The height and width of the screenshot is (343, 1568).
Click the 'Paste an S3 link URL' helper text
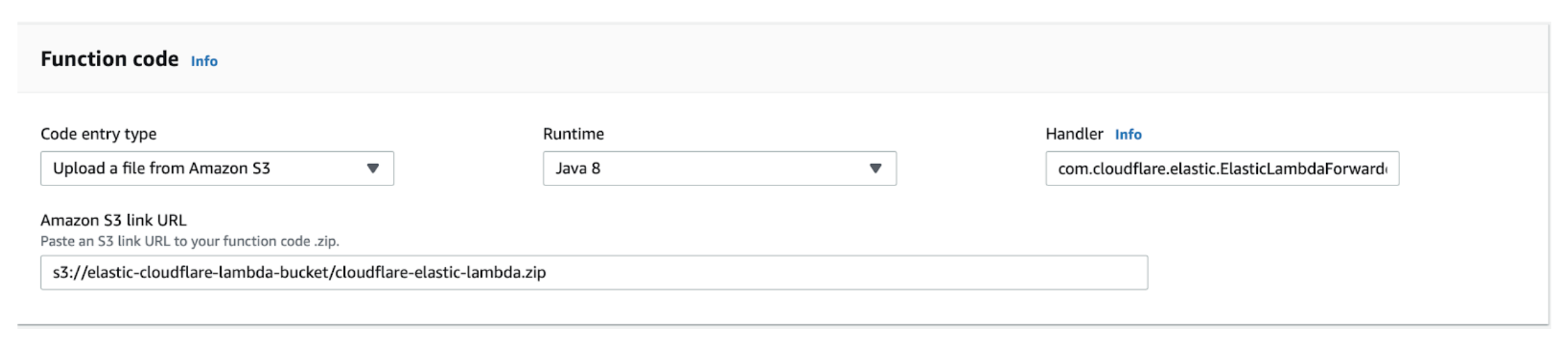pyautogui.click(x=190, y=241)
